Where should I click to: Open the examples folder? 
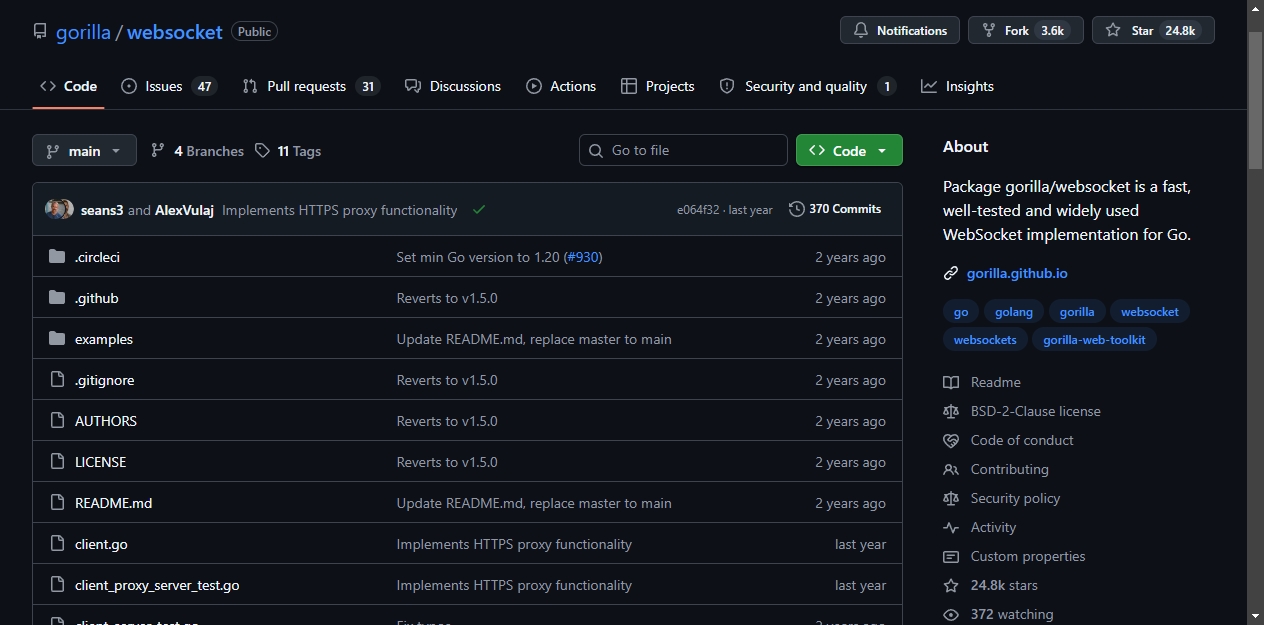pyautogui.click(x=104, y=339)
